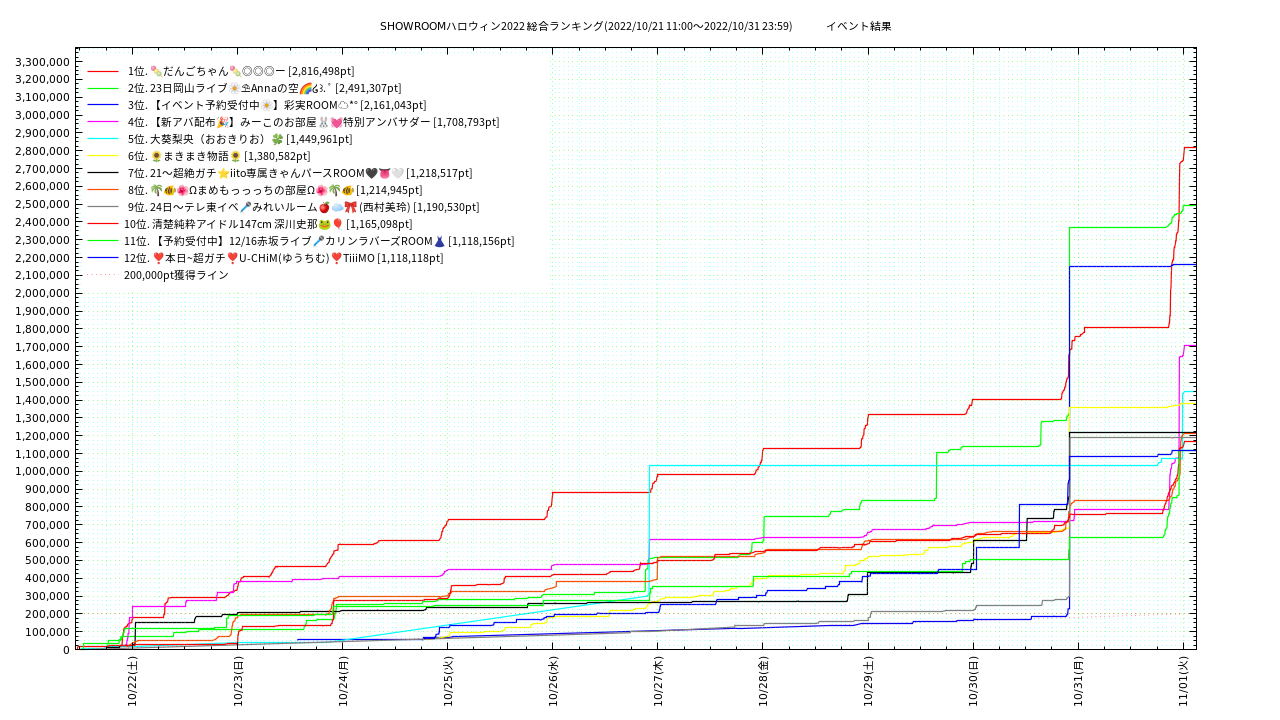
Task: Click the 10/30(日) x-axis date label
Action: point(973,681)
